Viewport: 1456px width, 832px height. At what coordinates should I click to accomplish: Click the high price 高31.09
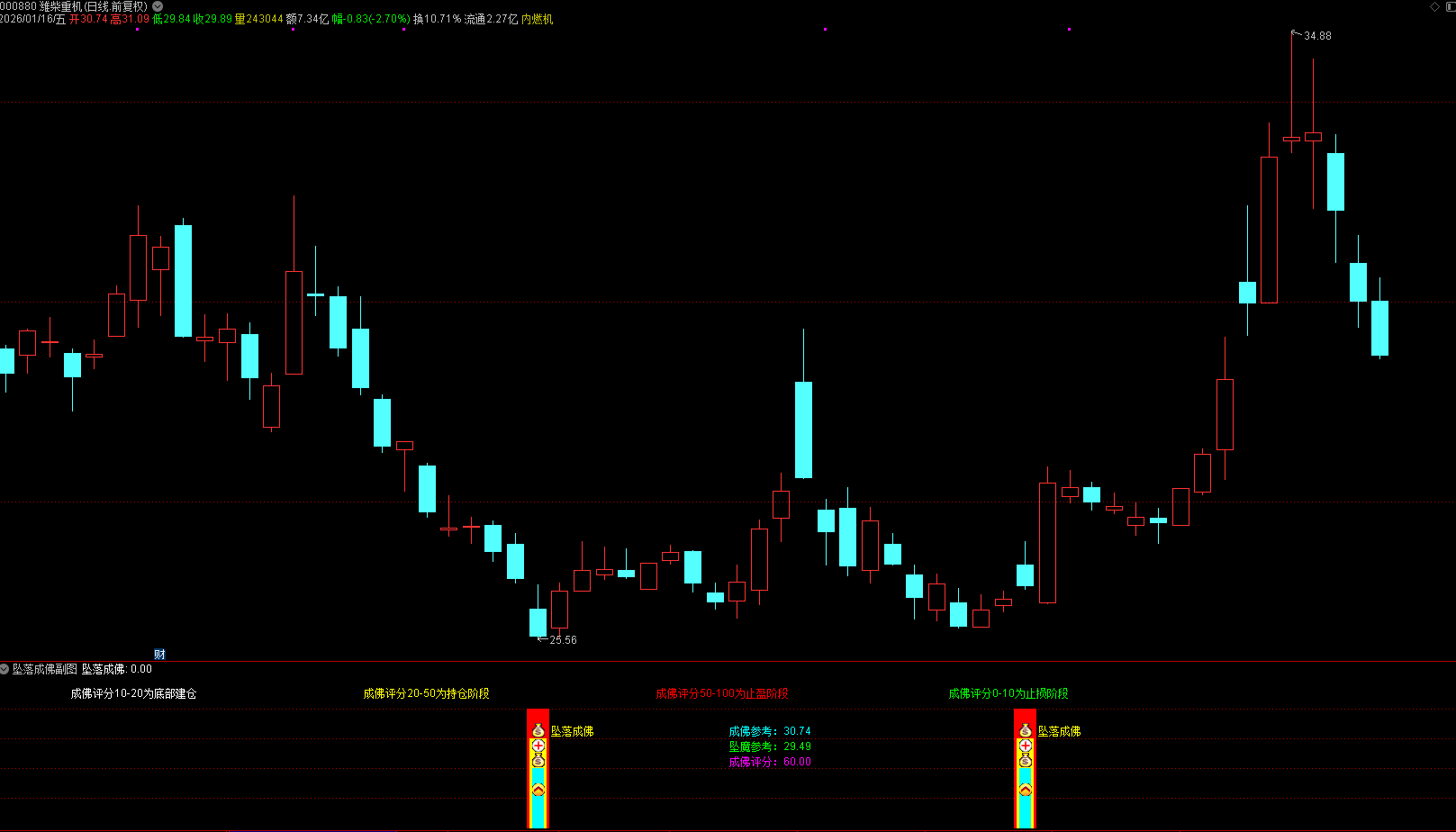click(x=130, y=19)
